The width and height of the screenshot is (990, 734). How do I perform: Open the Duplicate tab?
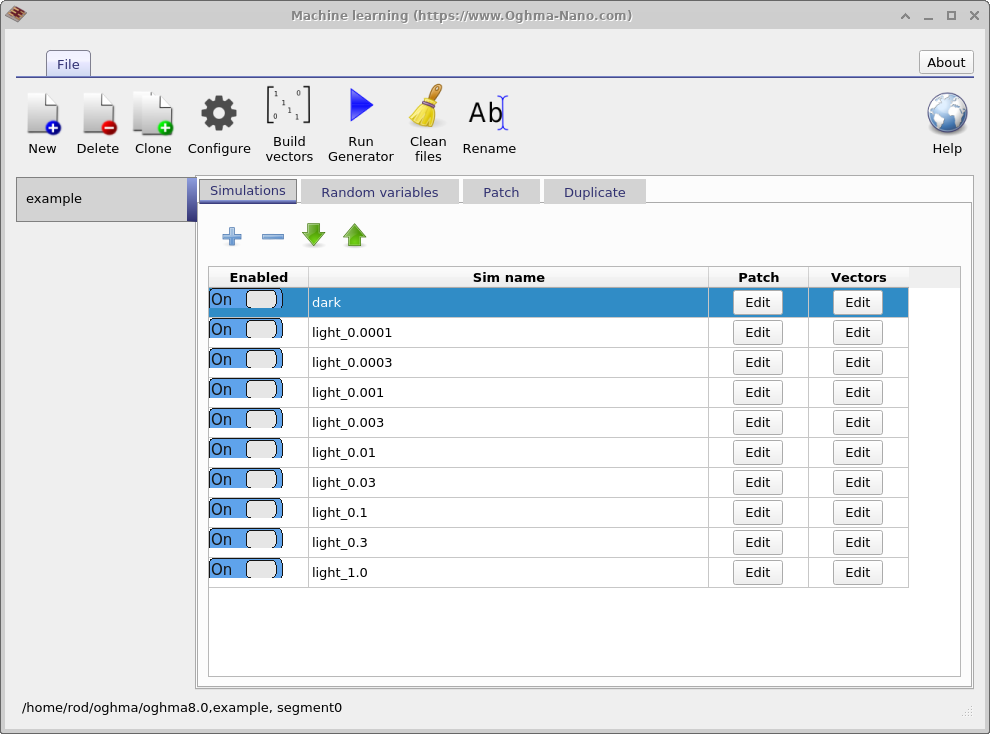594,192
